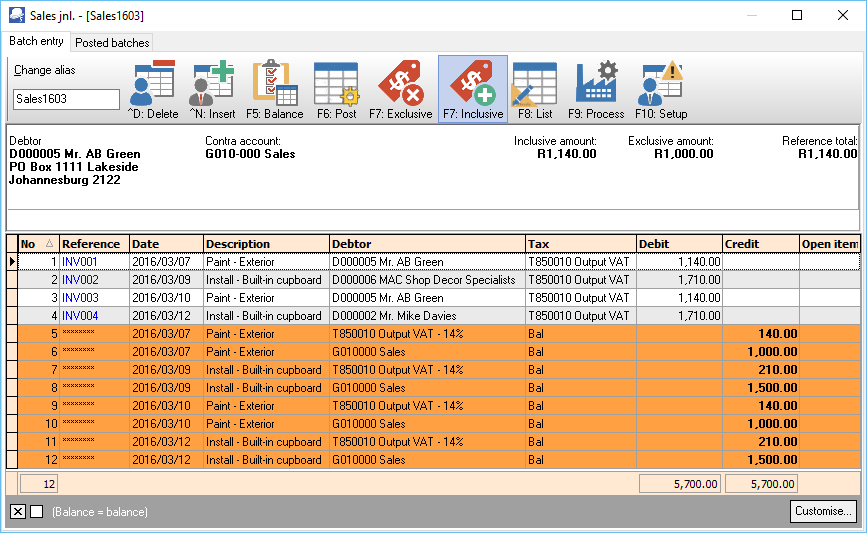Click the F6 Post icon

pyautogui.click(x=337, y=89)
